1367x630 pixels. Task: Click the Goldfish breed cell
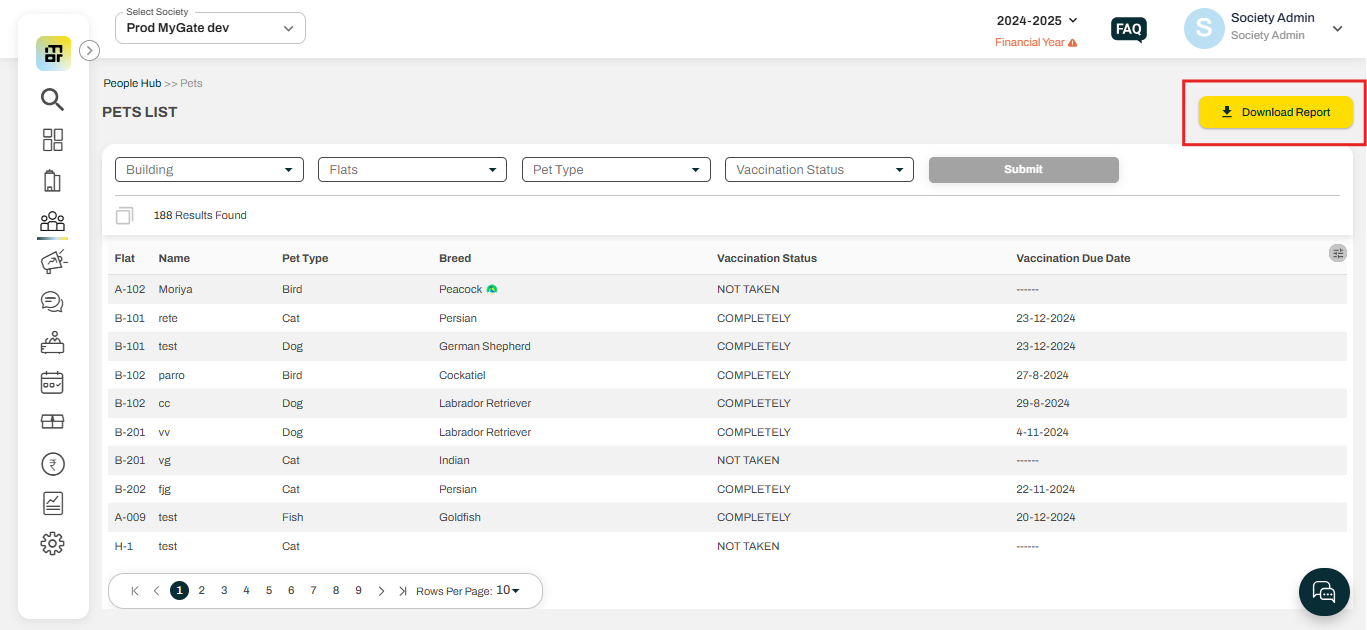pyautogui.click(x=460, y=517)
